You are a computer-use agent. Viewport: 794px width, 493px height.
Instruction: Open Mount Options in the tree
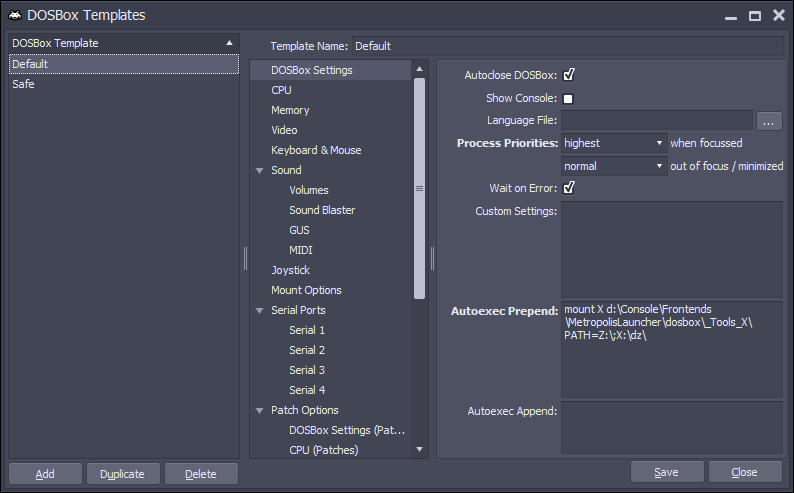[x=306, y=290]
